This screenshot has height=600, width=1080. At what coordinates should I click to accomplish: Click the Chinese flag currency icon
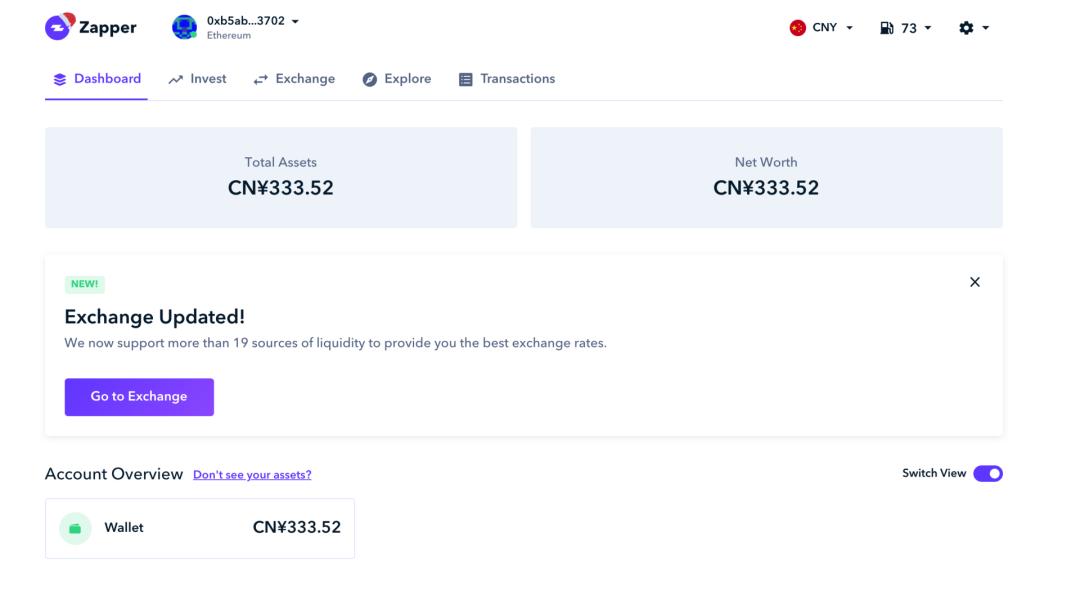coord(798,28)
